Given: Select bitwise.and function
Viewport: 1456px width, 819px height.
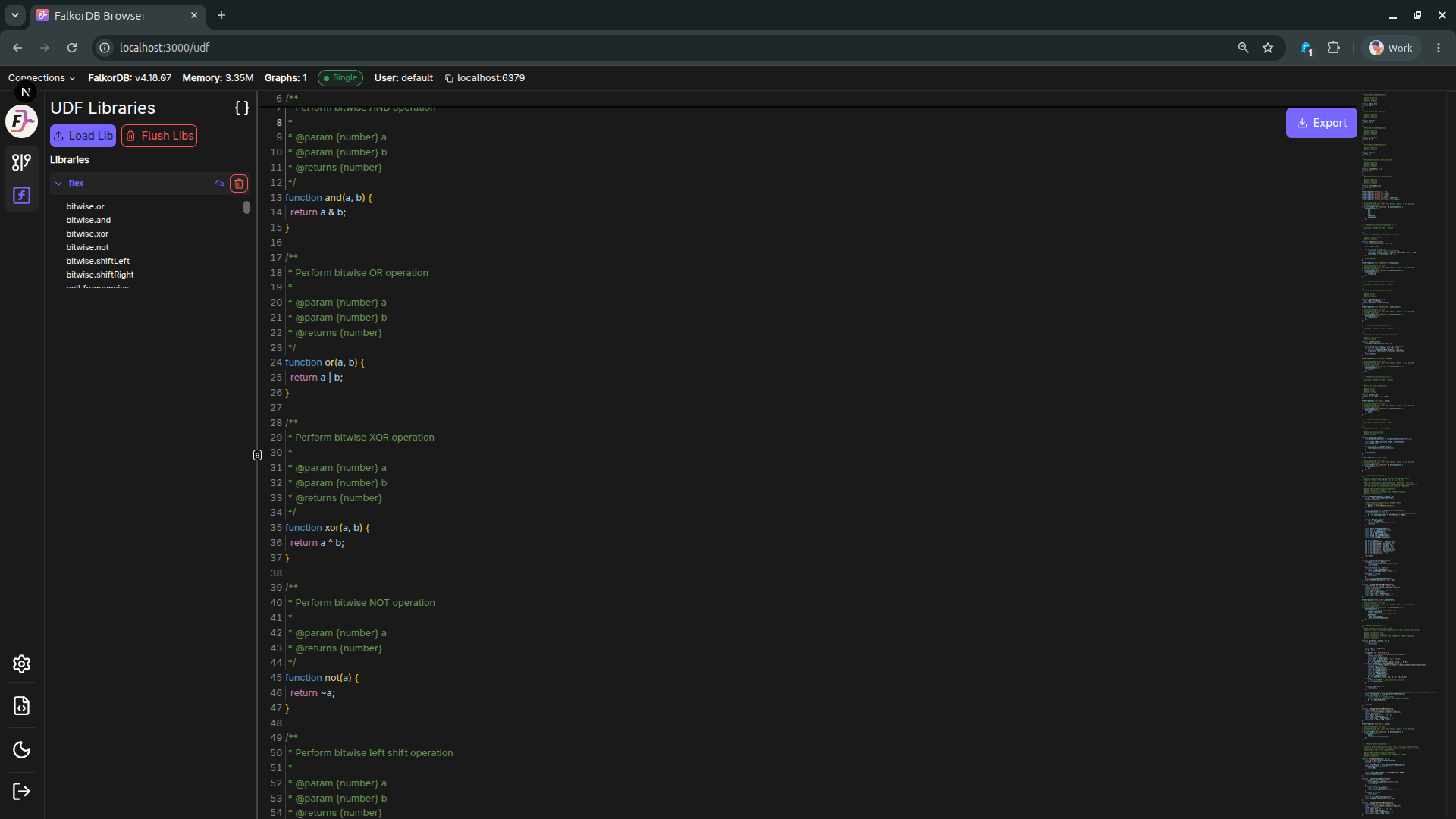Looking at the screenshot, I should 88,220.
